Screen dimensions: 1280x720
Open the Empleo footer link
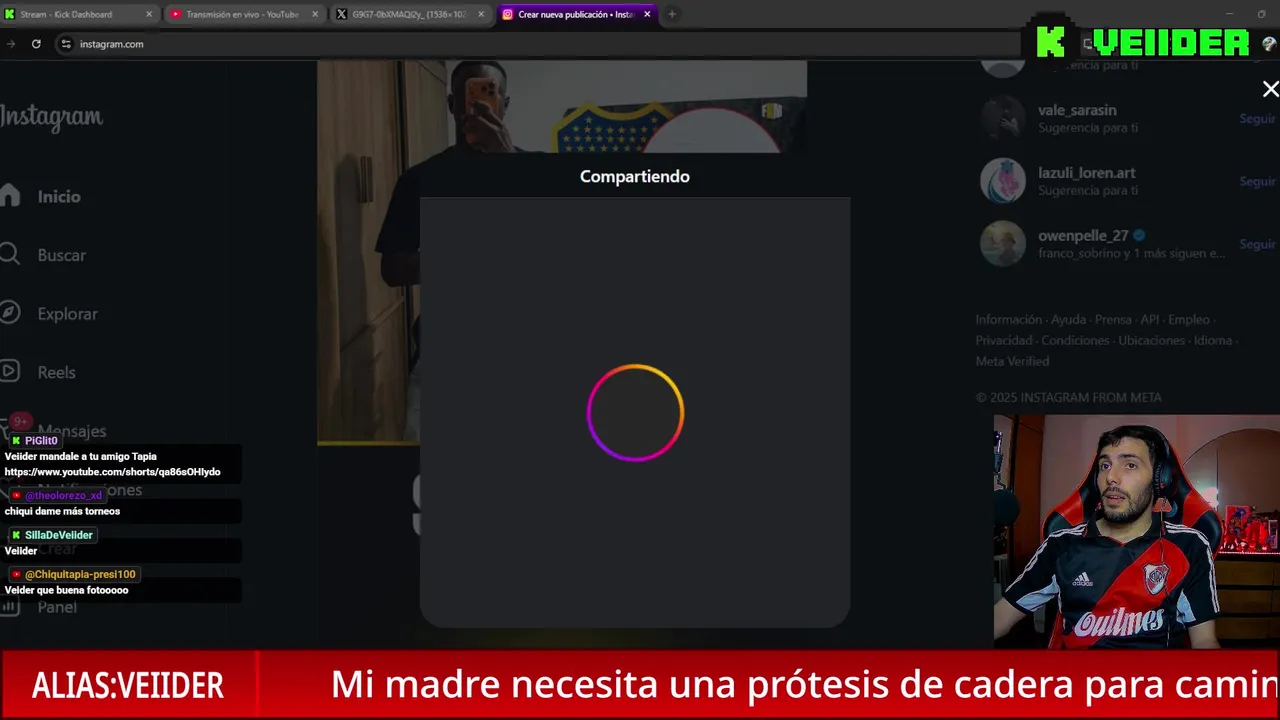(1189, 320)
